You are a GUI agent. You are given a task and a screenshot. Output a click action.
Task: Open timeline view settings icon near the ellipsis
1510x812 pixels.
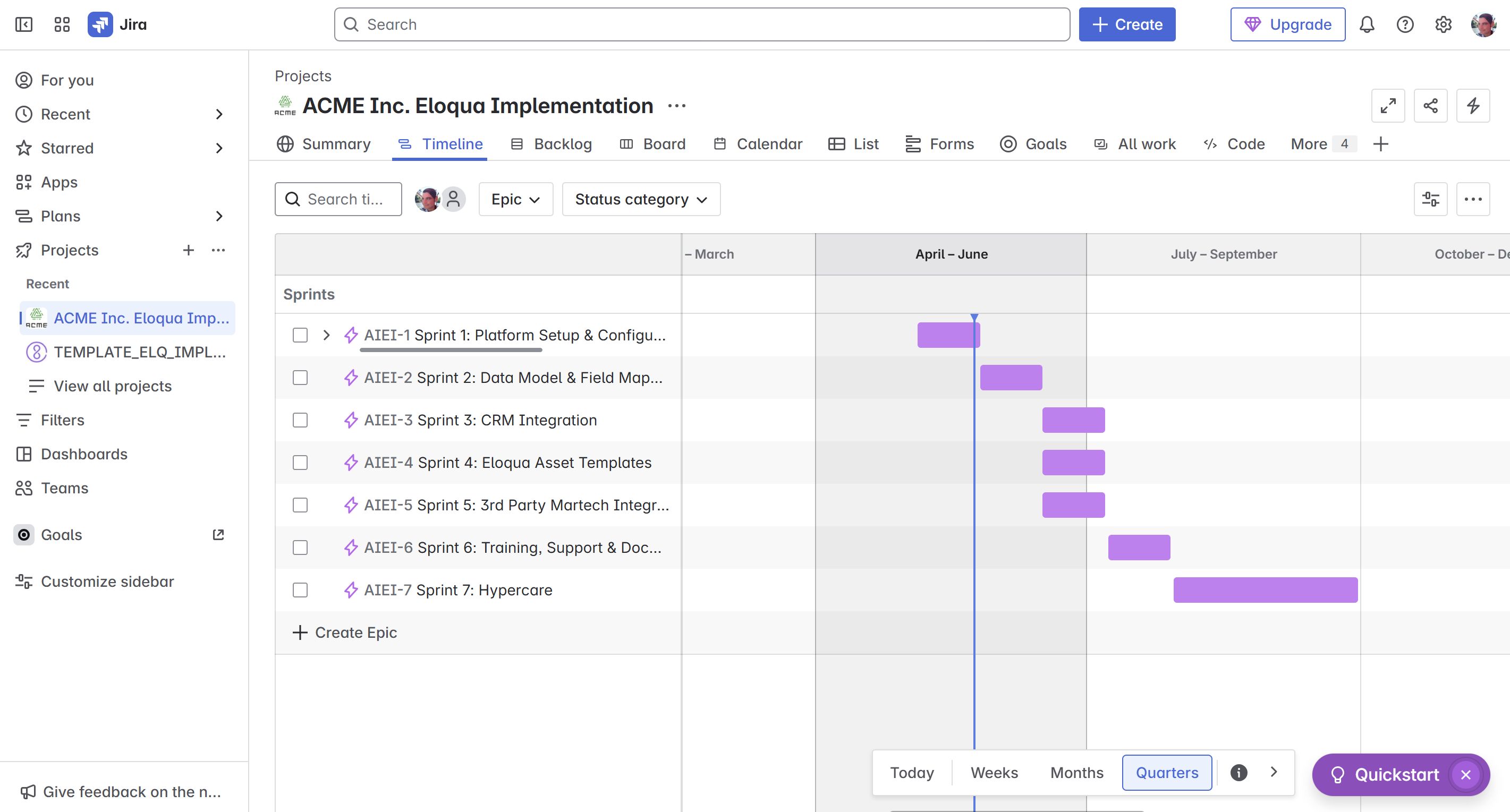coord(1430,199)
